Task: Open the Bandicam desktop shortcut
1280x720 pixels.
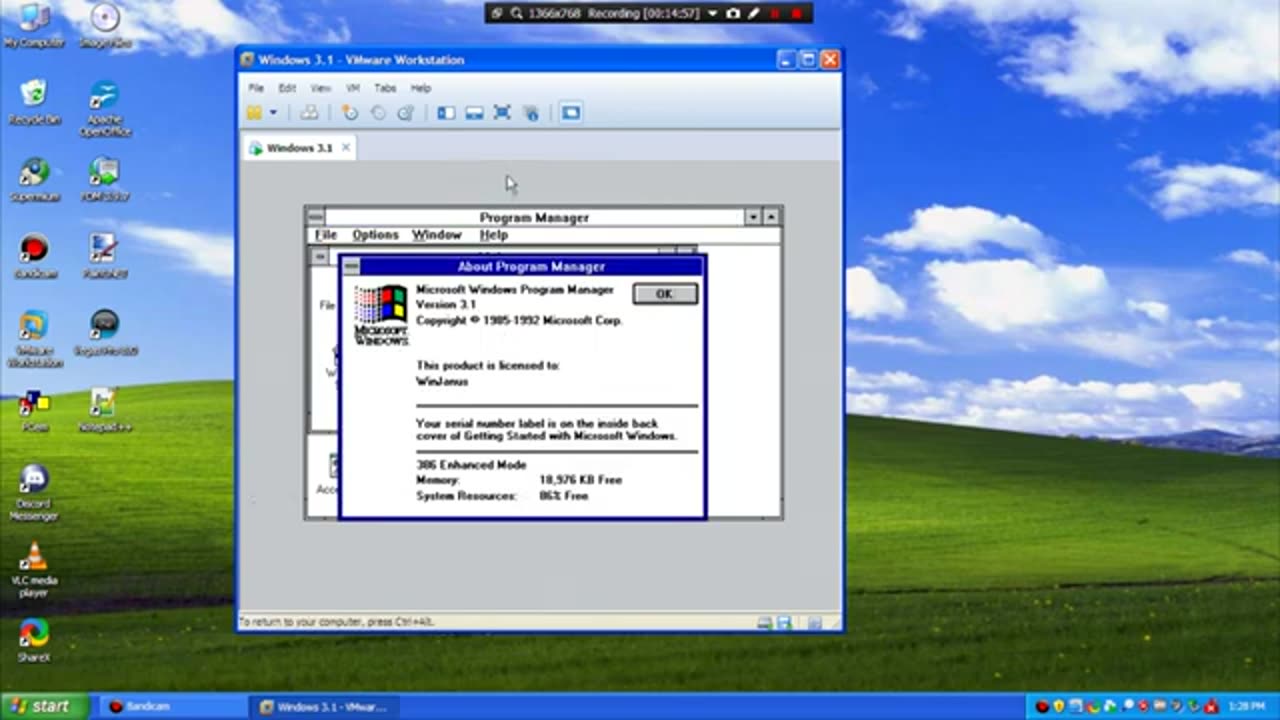Action: (x=34, y=256)
